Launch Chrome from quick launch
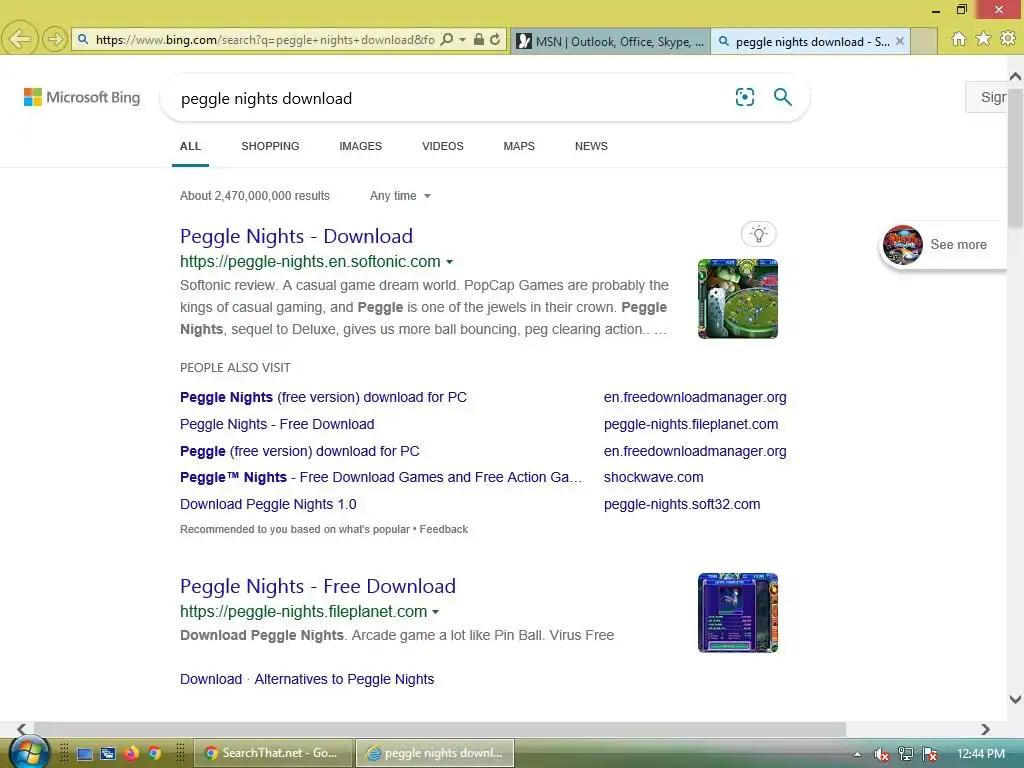The image size is (1024, 768). [x=154, y=754]
